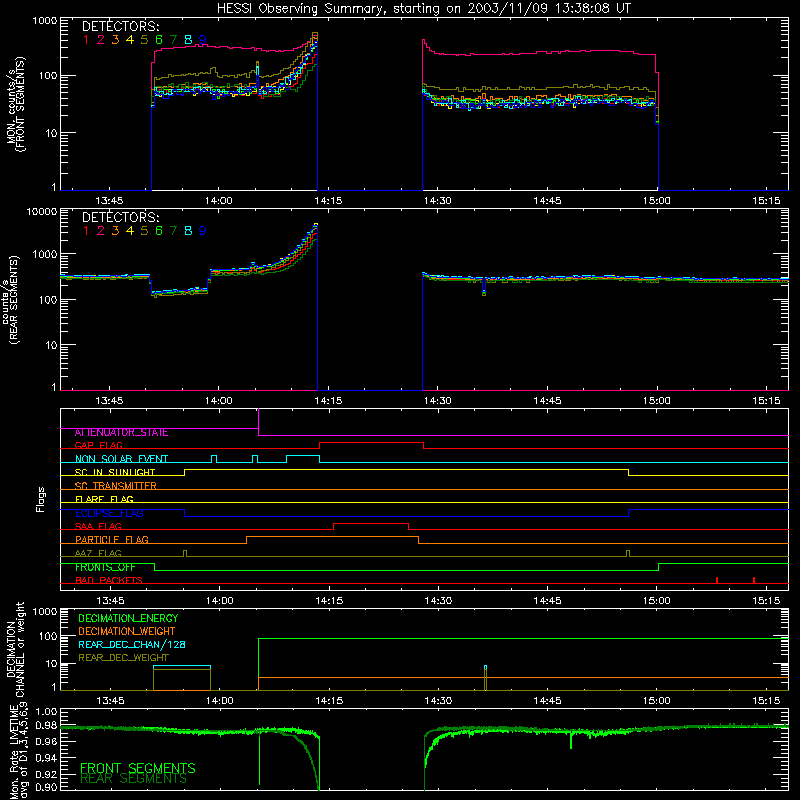This screenshot has width=800, height=800.
Task: Click the 14:30 time tick under the rear segments panel
Action: pos(438,401)
